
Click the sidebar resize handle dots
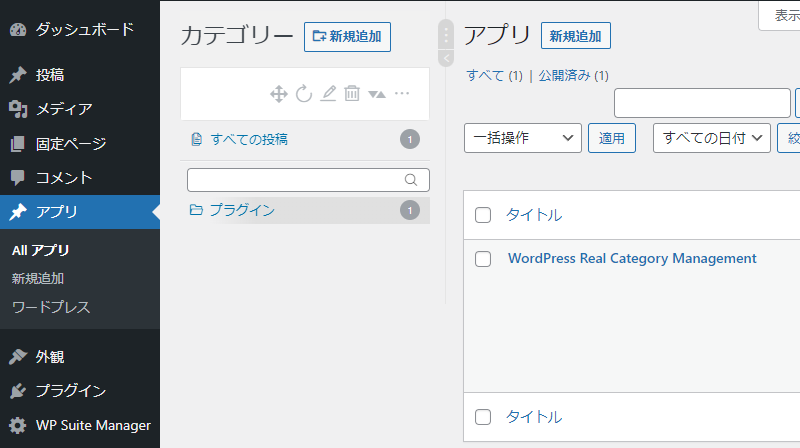coord(446,35)
